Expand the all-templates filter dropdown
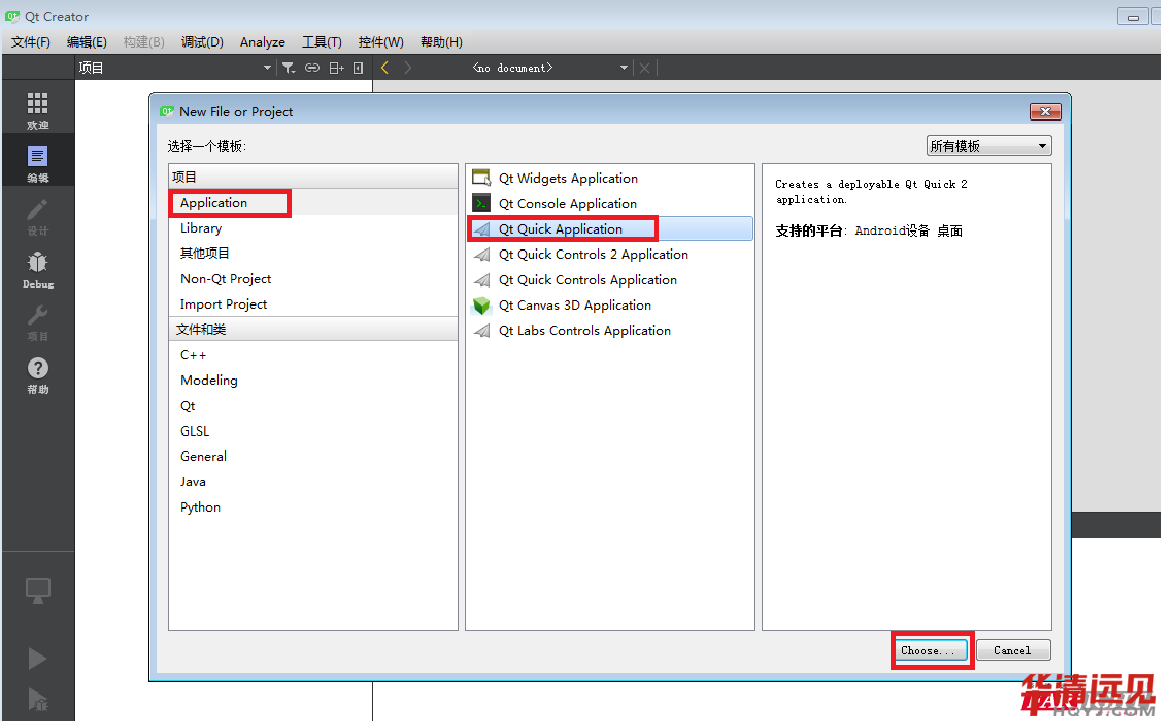Image resolution: width=1161 pixels, height=721 pixels. [x=988, y=146]
